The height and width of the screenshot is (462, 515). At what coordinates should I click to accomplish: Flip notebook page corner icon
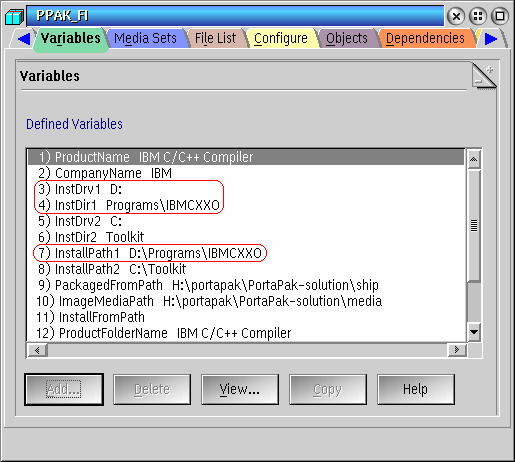click(x=484, y=76)
